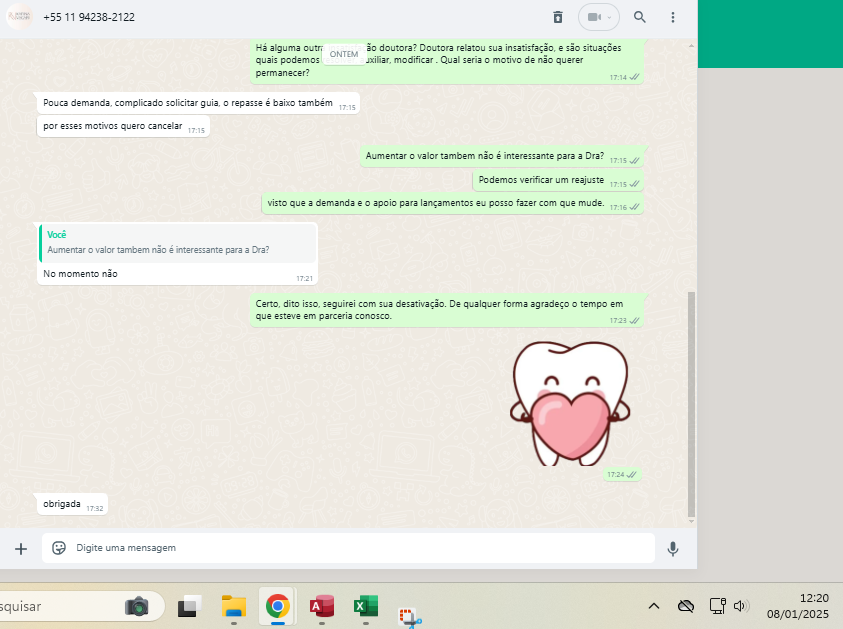Open the emoji and sticker picker
843x629 pixels.
pos(59,548)
